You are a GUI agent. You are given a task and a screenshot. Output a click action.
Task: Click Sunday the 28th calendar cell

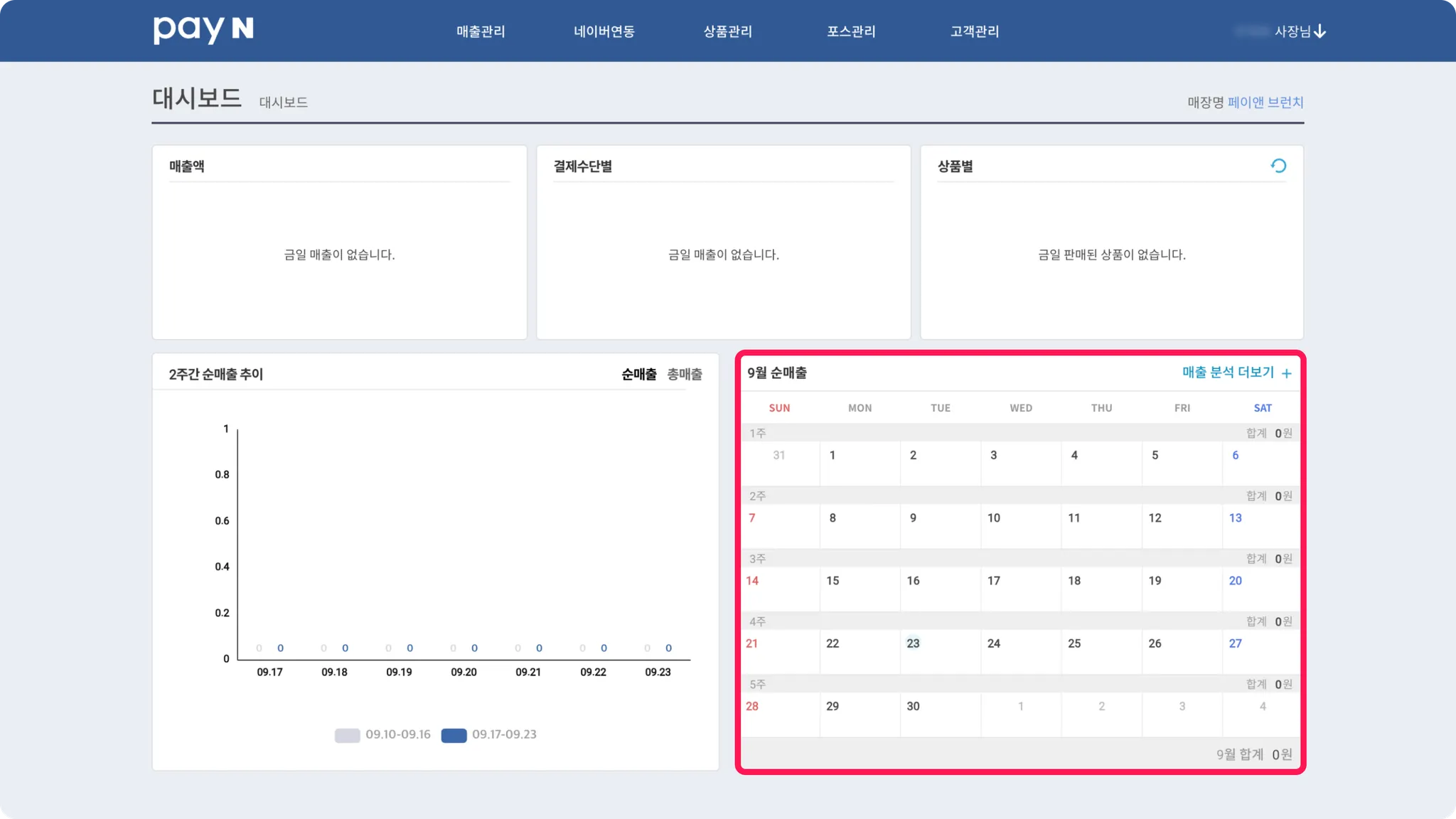(752, 706)
